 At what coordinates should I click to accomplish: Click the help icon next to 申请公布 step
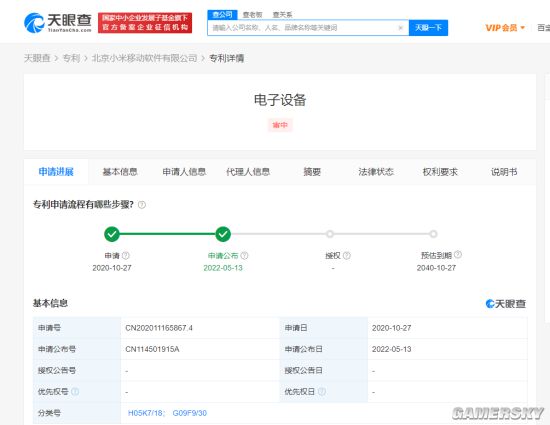(244, 256)
